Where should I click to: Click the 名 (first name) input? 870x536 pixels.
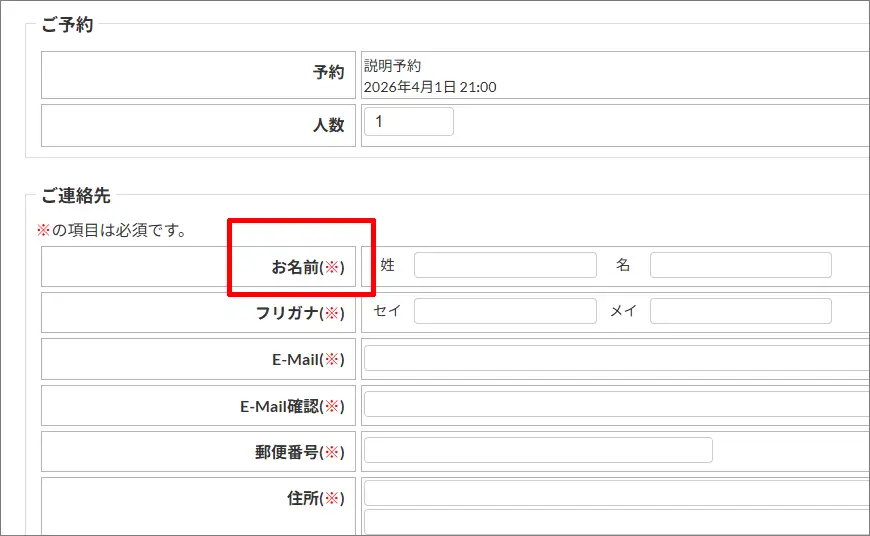740,265
